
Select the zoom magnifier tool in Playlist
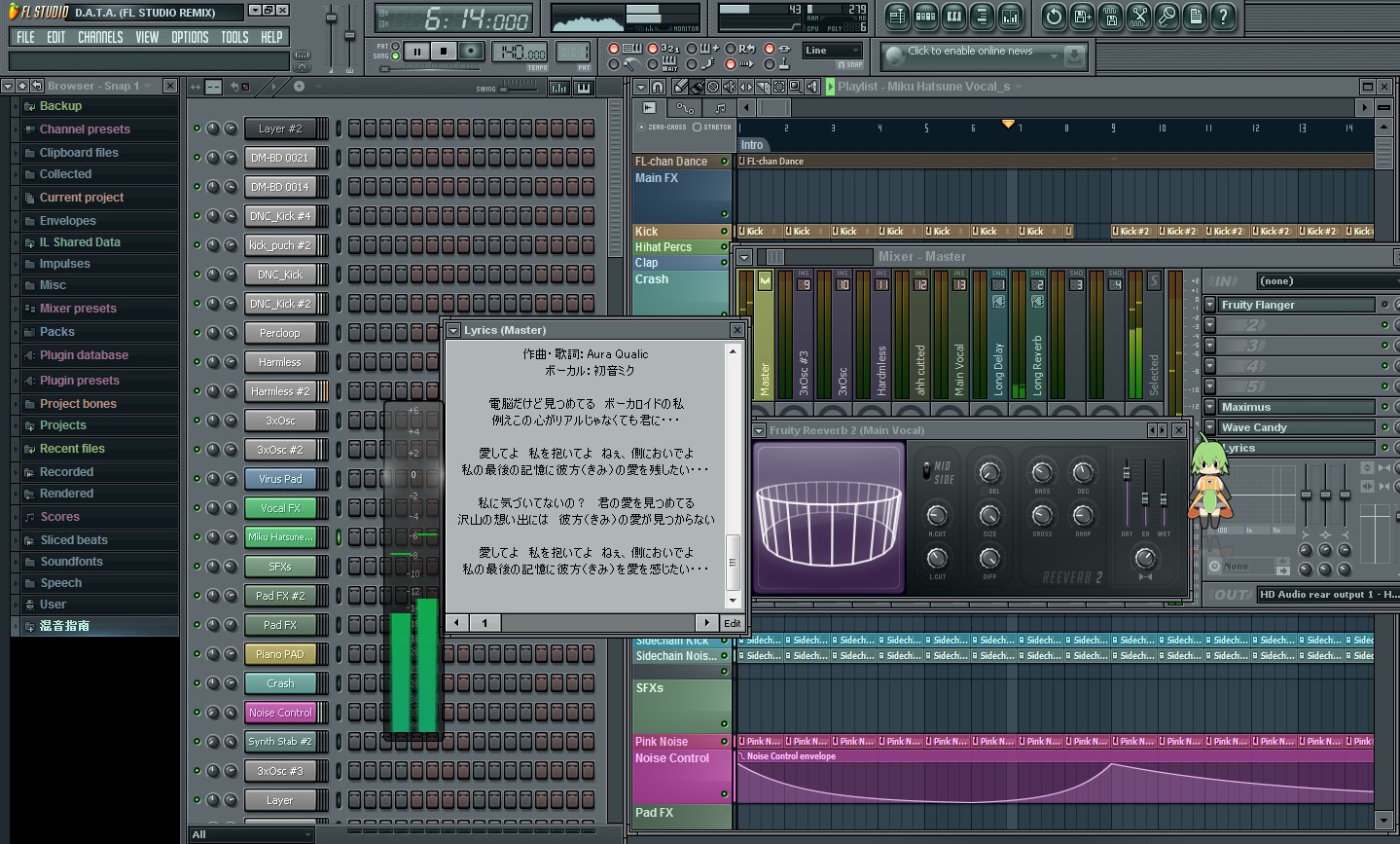pyautogui.click(x=796, y=87)
